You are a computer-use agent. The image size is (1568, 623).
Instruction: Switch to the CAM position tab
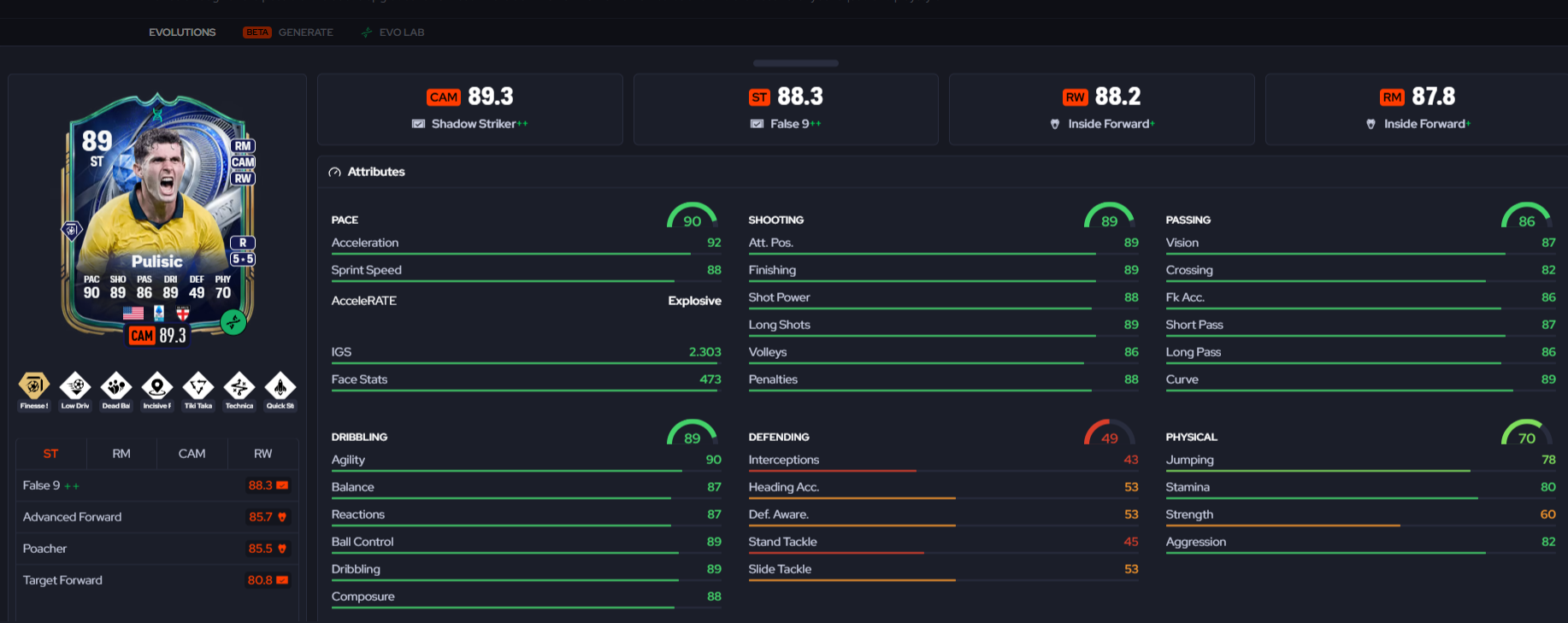click(192, 454)
